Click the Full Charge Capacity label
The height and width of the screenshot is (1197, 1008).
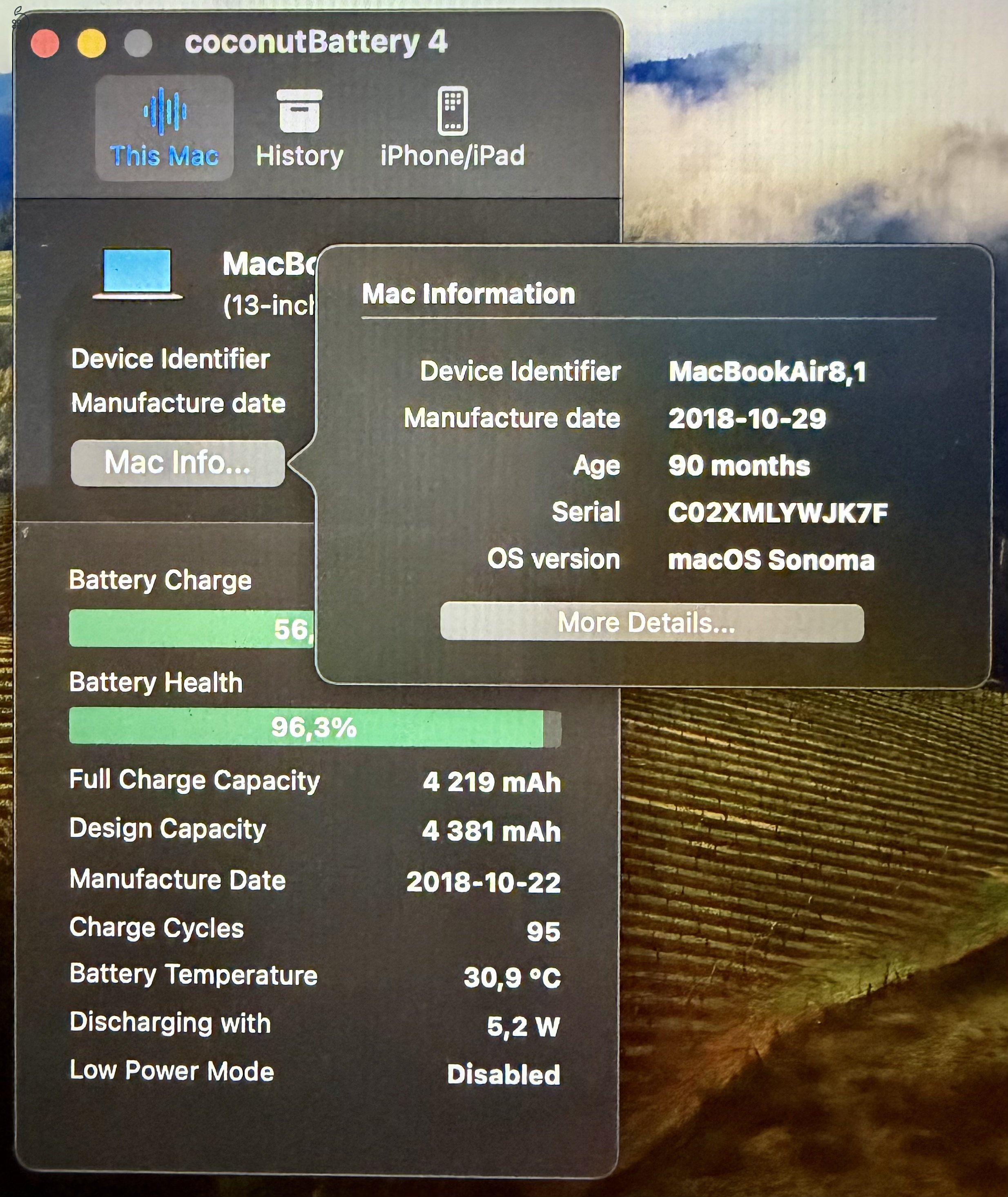pos(194,780)
